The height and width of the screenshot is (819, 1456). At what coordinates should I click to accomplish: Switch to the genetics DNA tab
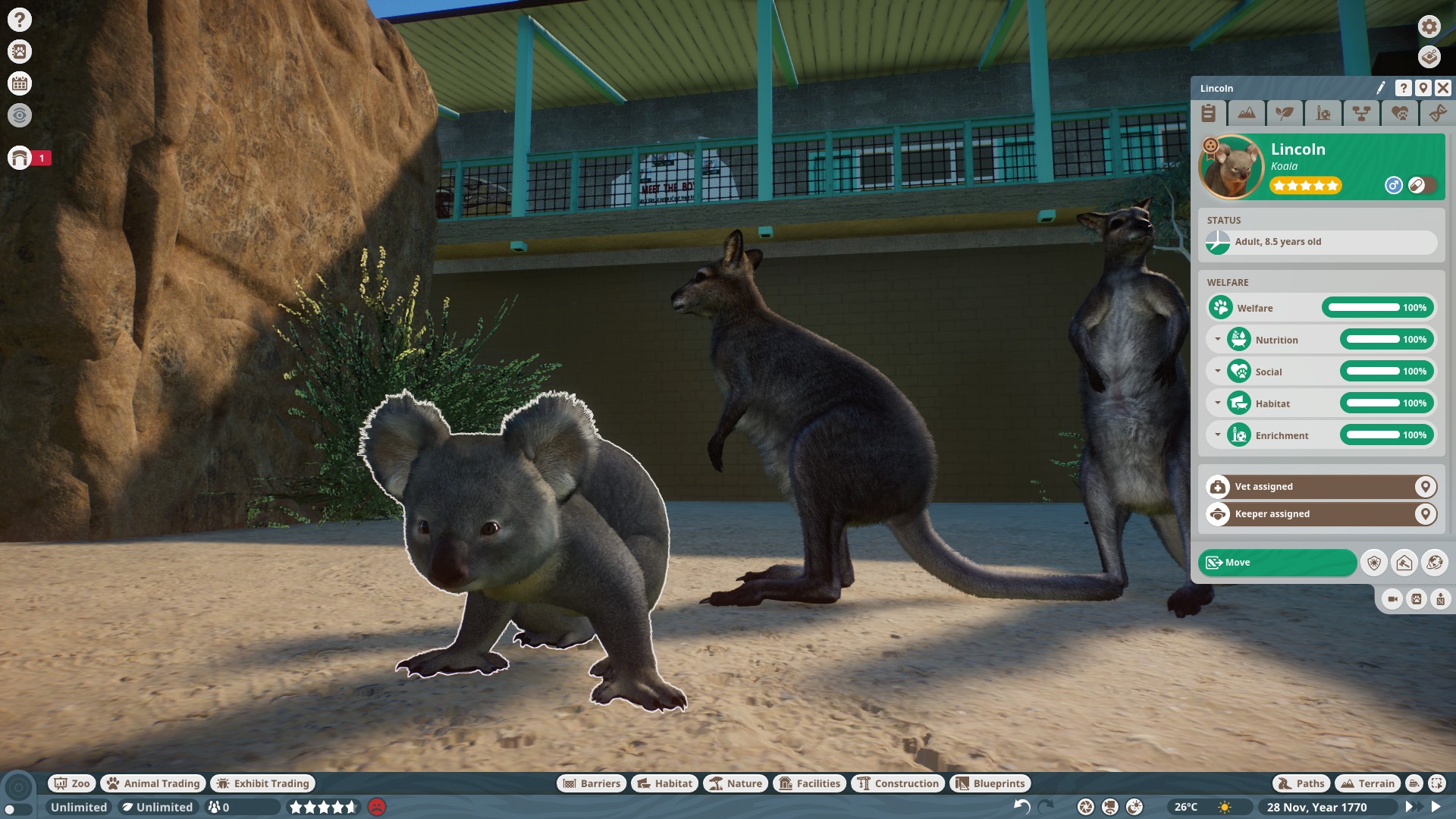[1437, 114]
